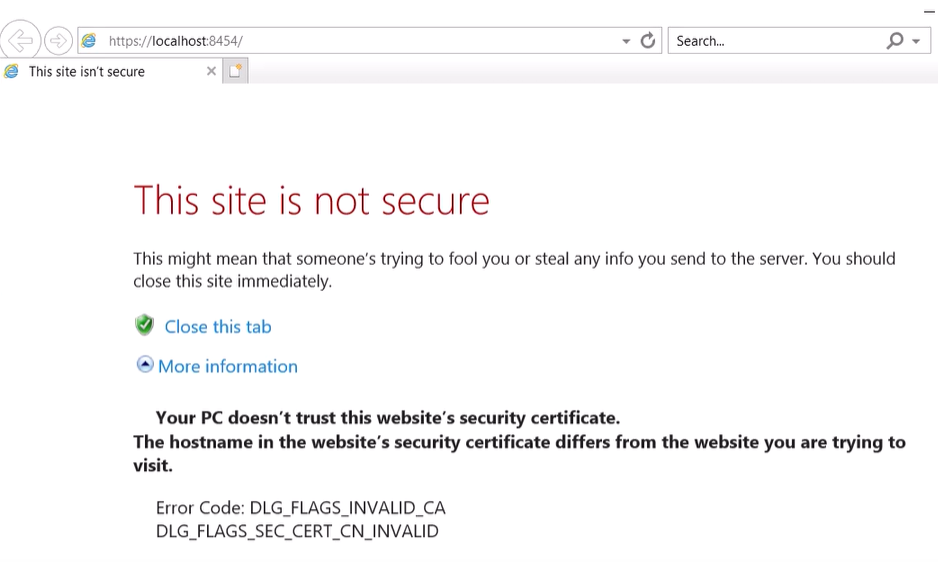The height and width of the screenshot is (562, 938).
Task: Click the "This site is not secure" heading
Action: click(311, 200)
